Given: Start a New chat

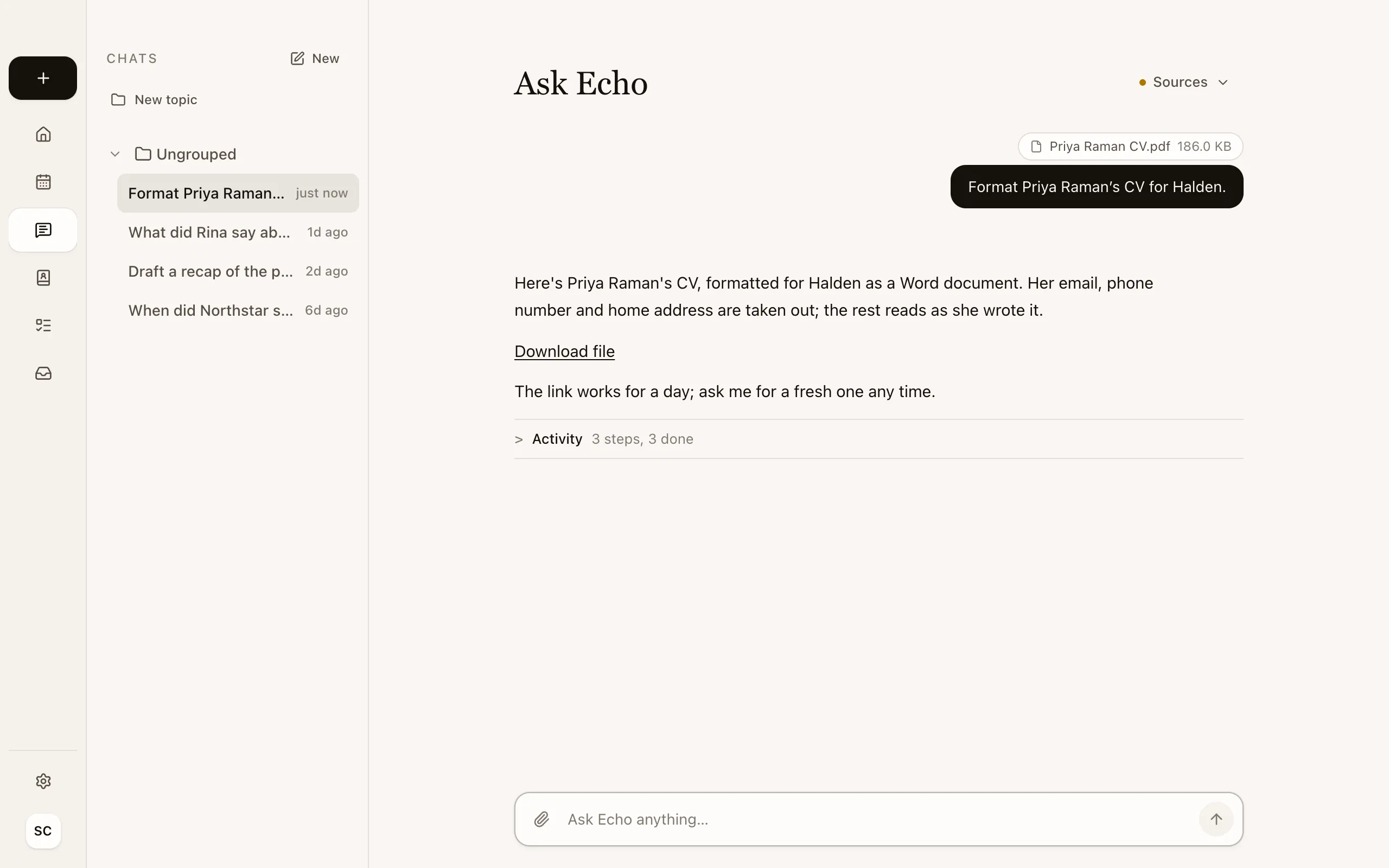Looking at the screenshot, I should (315, 59).
